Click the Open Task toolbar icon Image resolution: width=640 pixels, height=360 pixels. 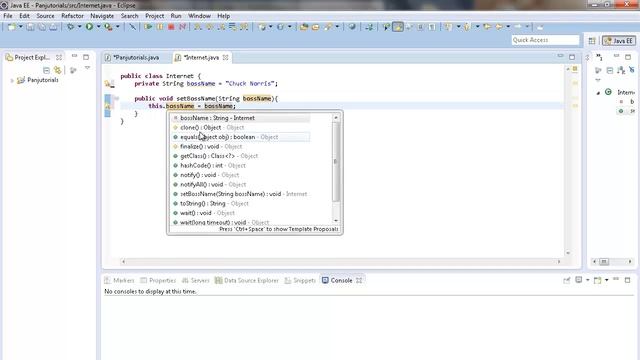pos(316,27)
